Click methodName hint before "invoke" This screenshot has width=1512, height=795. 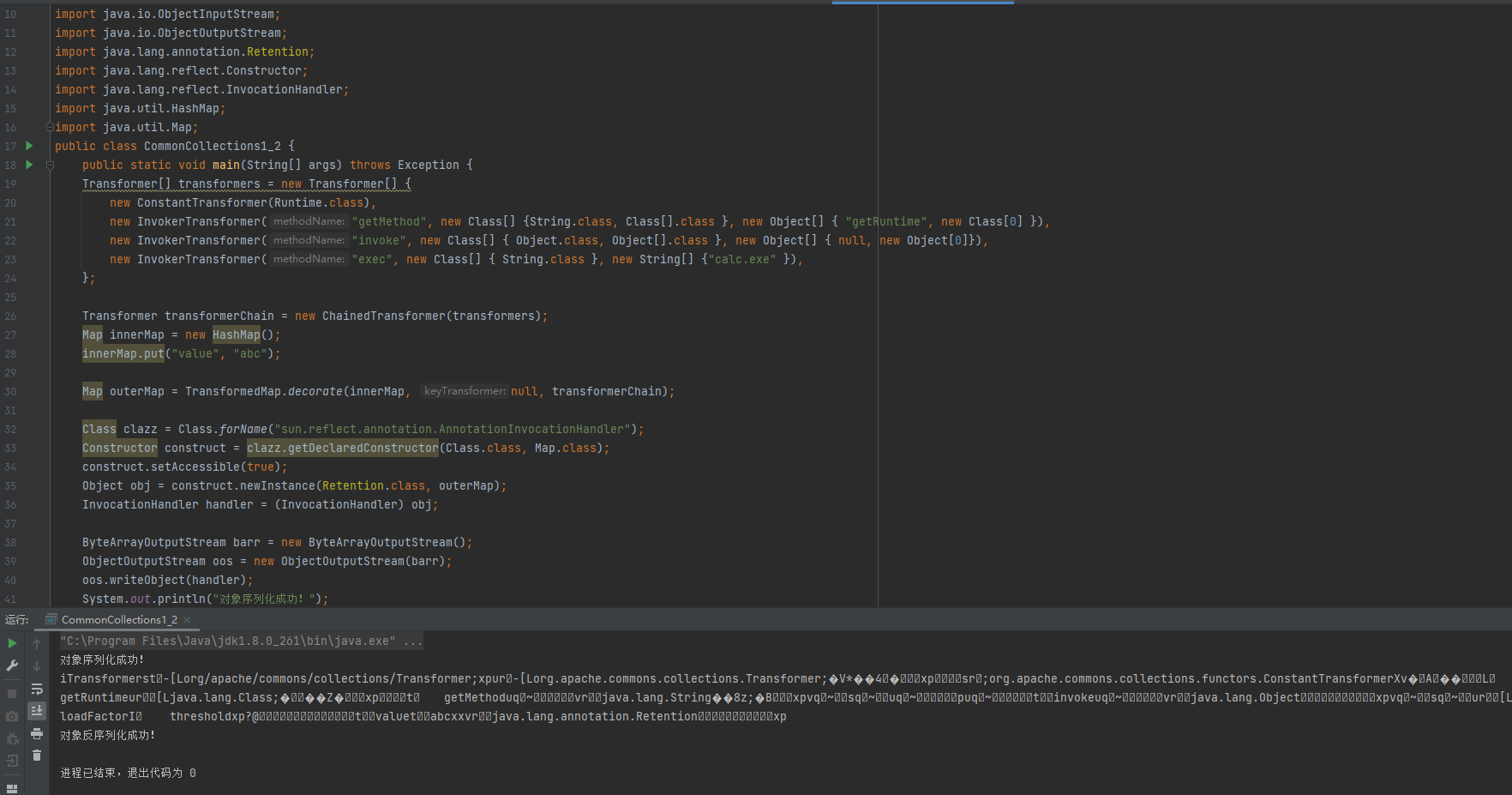[309, 240]
